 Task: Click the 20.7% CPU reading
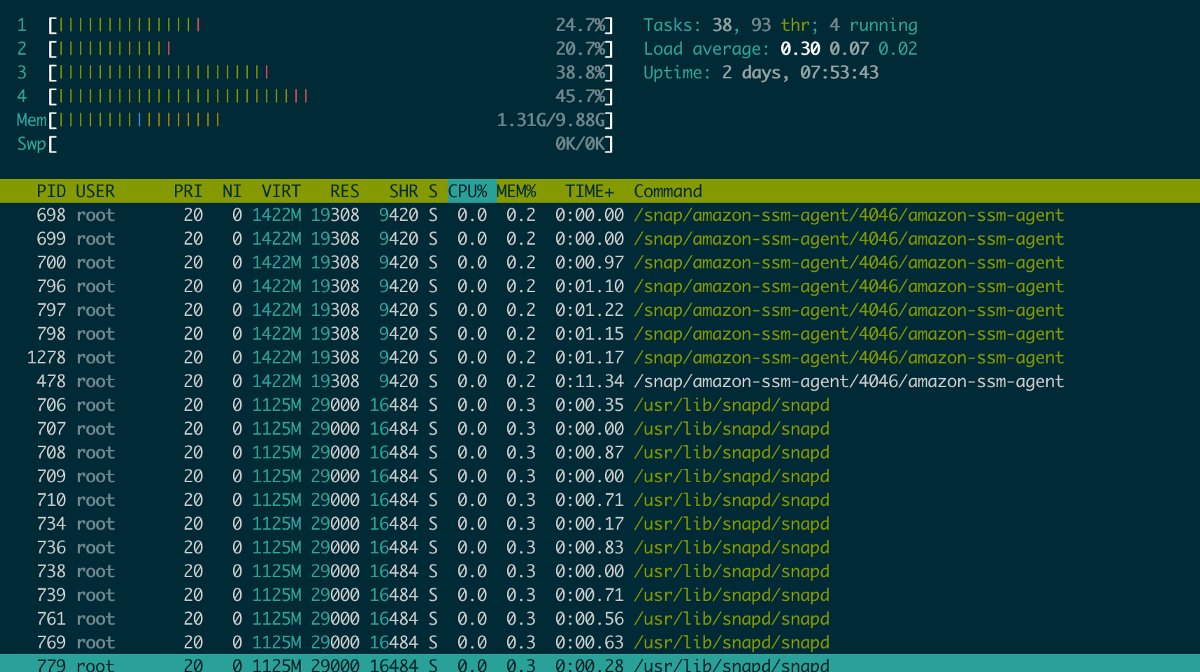581,48
